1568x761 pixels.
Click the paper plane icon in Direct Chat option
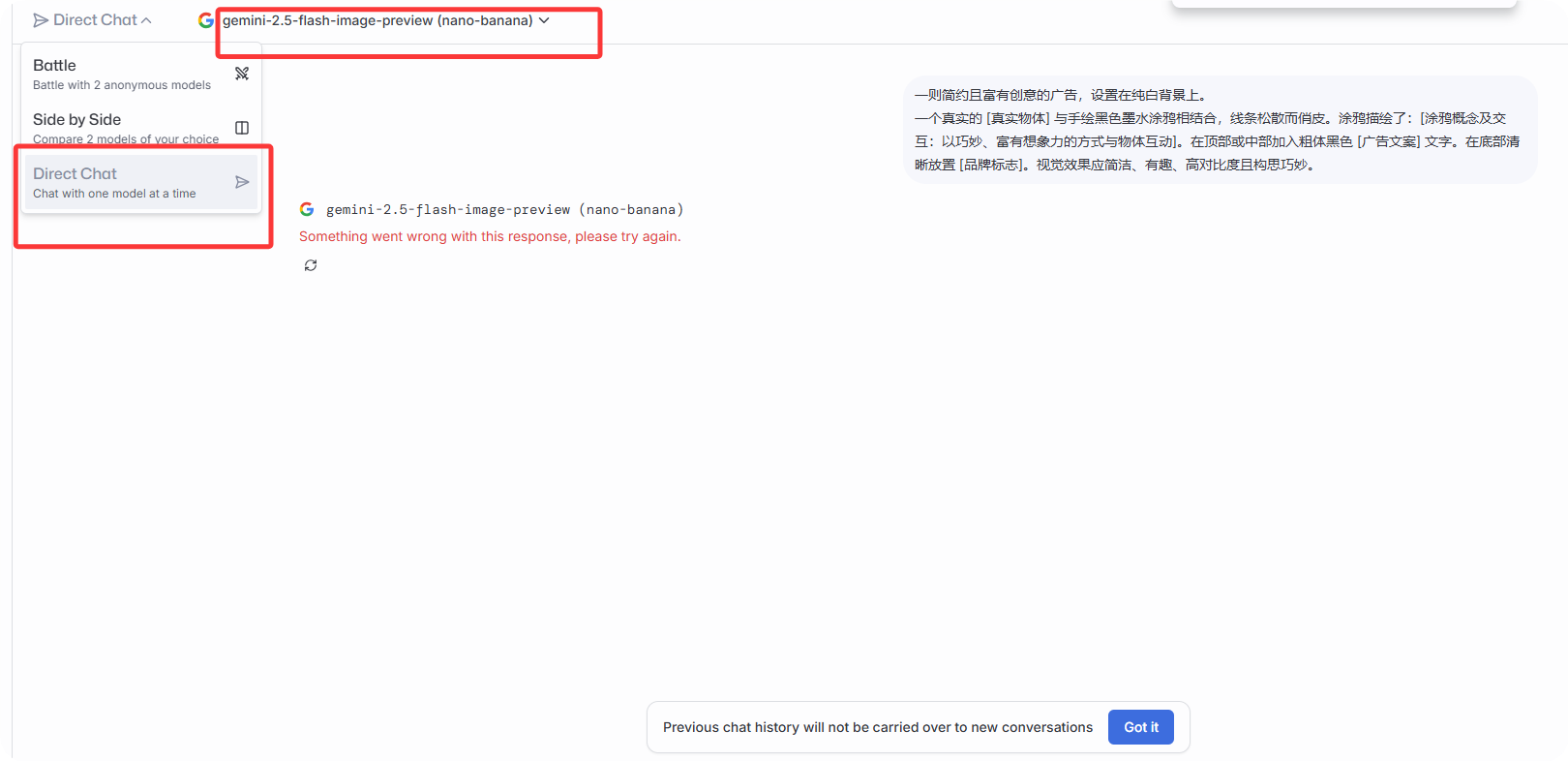(242, 182)
